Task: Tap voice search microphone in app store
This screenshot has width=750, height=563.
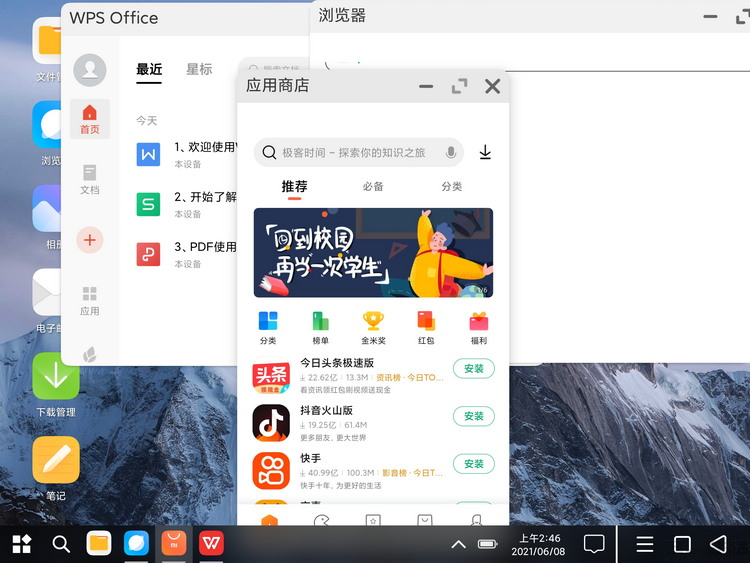Action: coord(451,153)
